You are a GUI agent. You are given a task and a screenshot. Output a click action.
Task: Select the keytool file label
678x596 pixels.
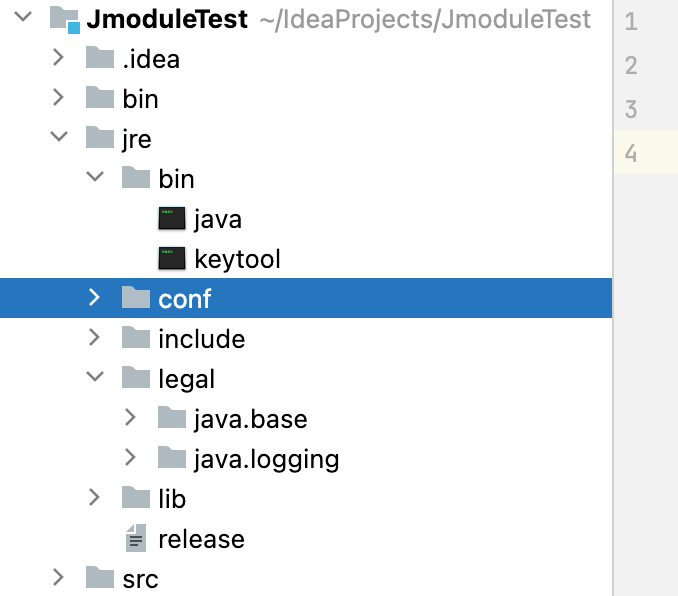tap(237, 259)
